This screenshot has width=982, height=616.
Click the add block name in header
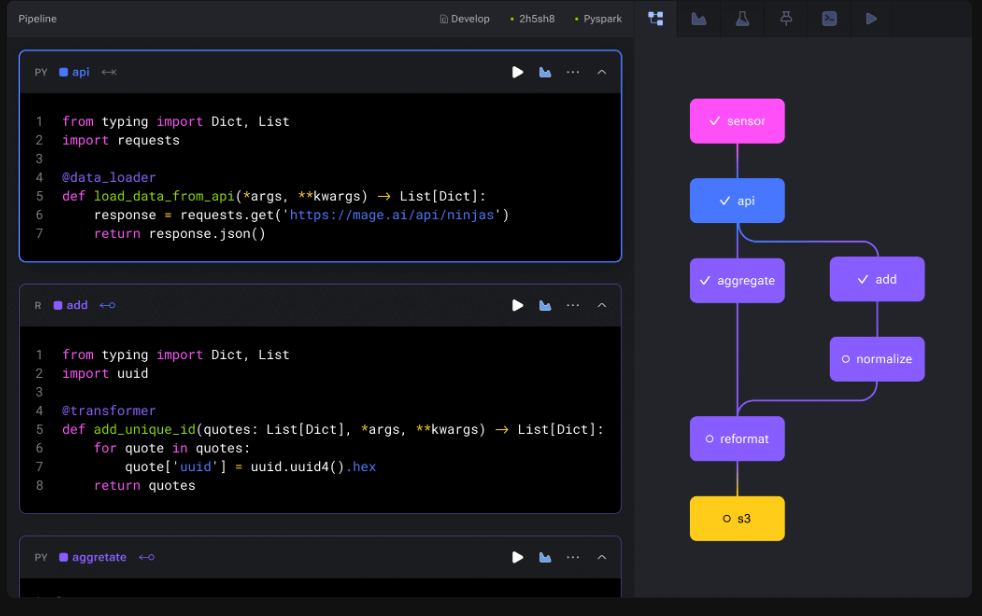click(x=77, y=305)
